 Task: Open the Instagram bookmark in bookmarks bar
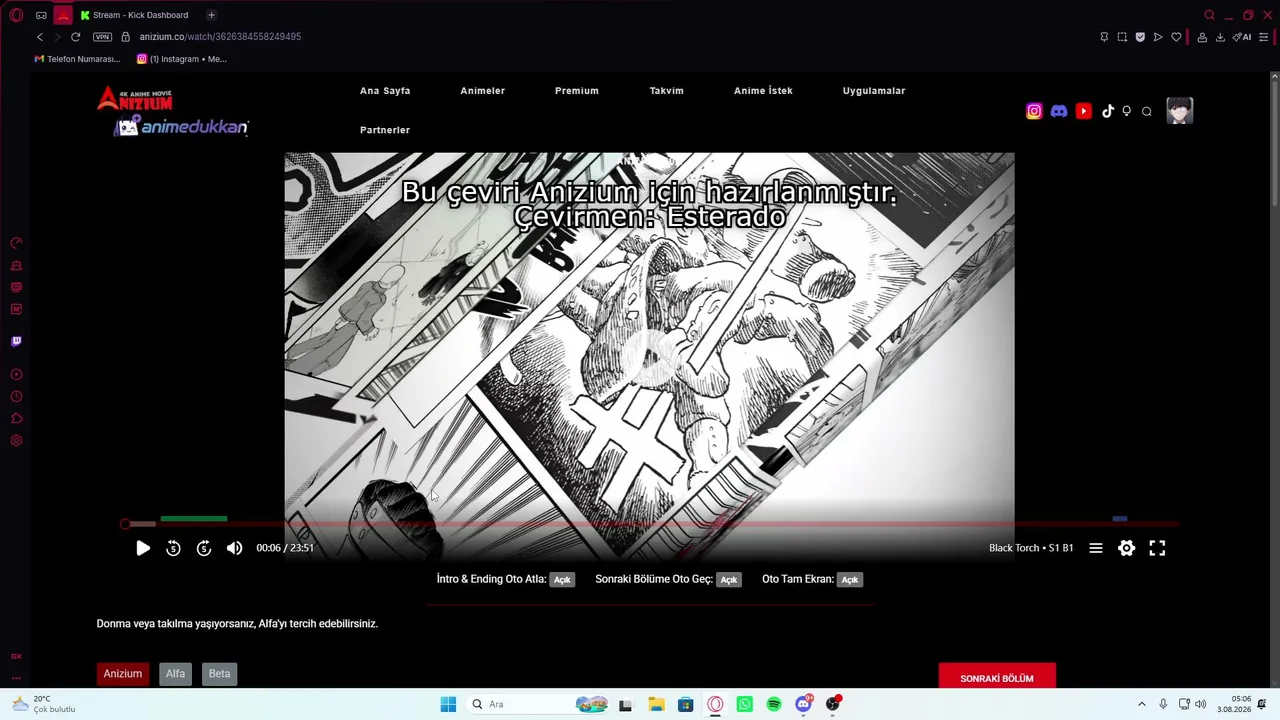point(182,59)
